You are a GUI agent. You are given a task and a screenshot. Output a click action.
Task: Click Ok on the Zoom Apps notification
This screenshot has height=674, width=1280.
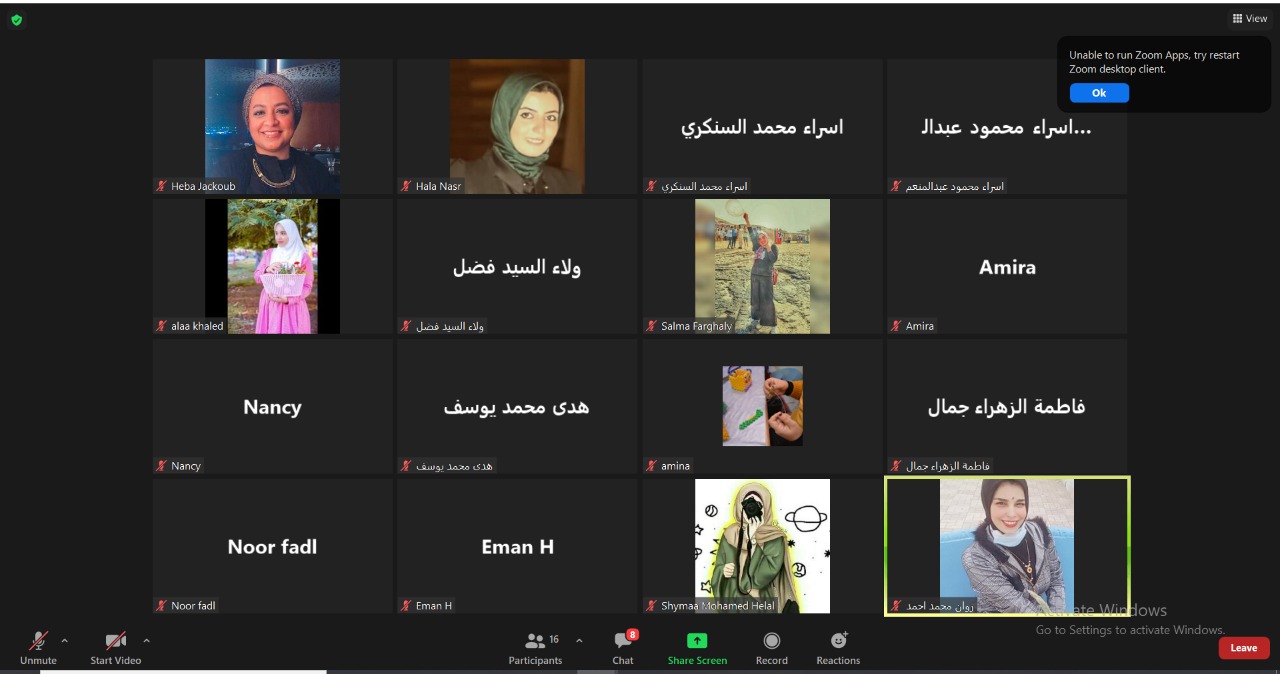[x=1099, y=93]
